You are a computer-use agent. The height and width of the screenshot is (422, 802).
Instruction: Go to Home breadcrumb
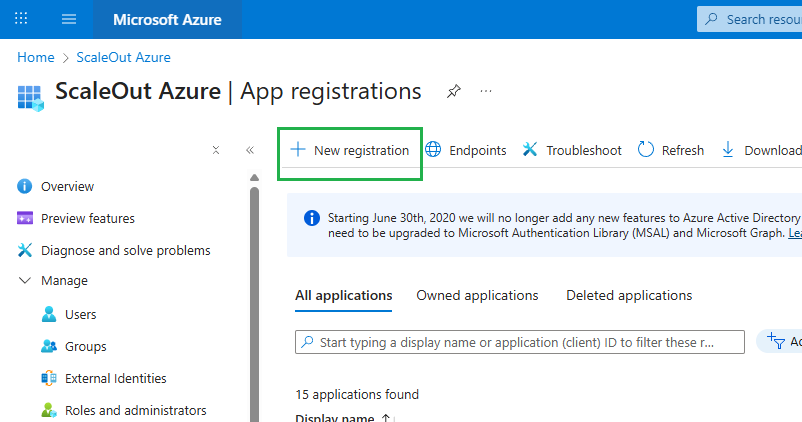pyautogui.click(x=36, y=57)
